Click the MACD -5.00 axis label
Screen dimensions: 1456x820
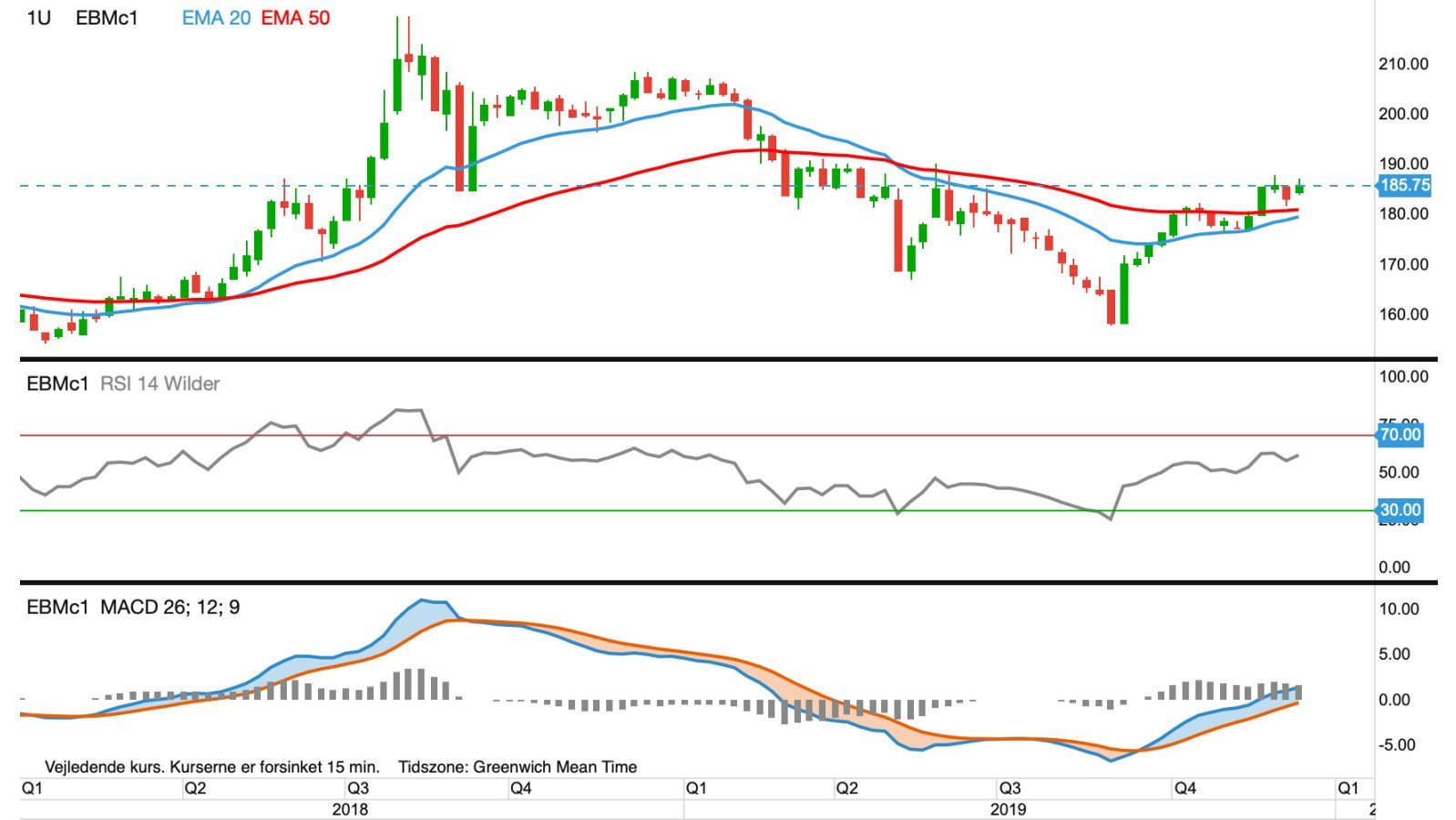1397,745
